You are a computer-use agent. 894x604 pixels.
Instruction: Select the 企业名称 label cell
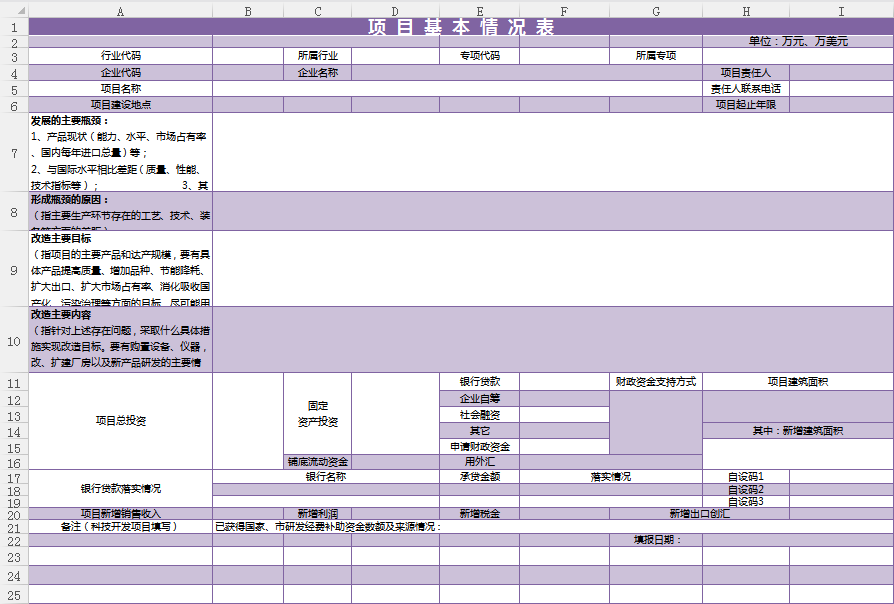coord(317,73)
